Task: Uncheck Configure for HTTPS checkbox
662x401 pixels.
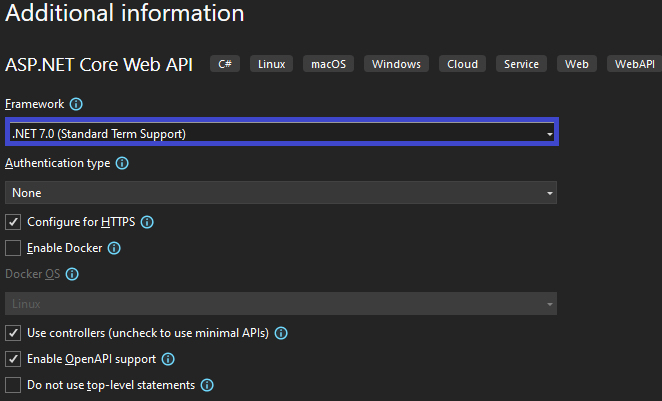Action: point(13,222)
